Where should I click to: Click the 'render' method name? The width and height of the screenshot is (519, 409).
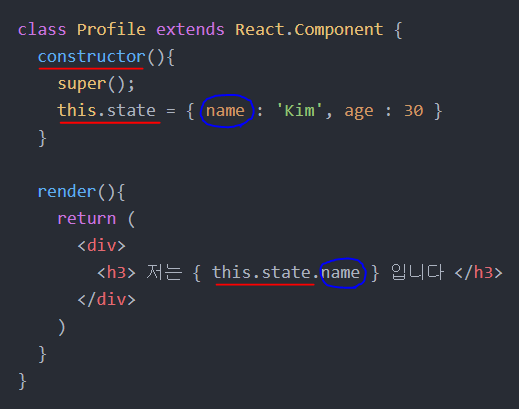(x=67, y=192)
